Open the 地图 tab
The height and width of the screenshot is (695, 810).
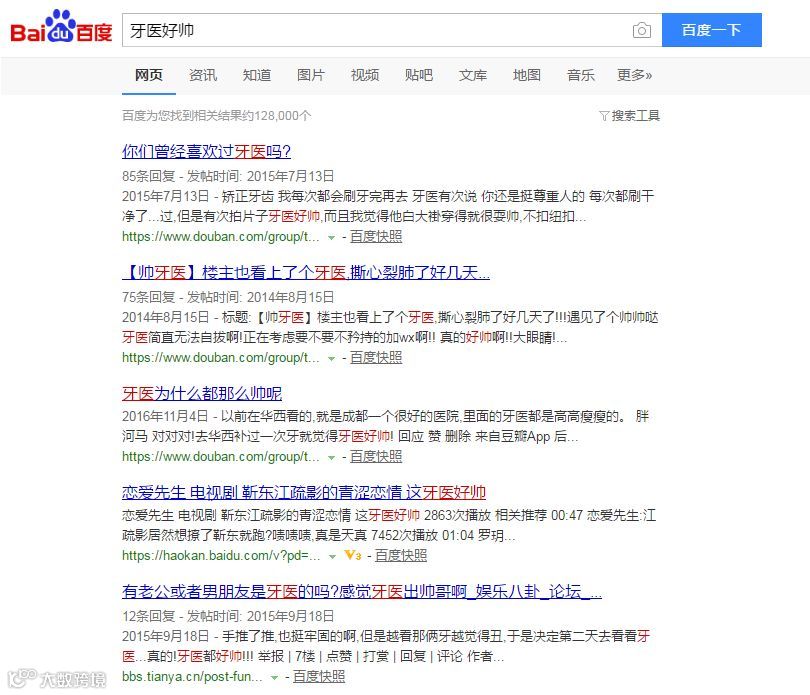(527, 75)
